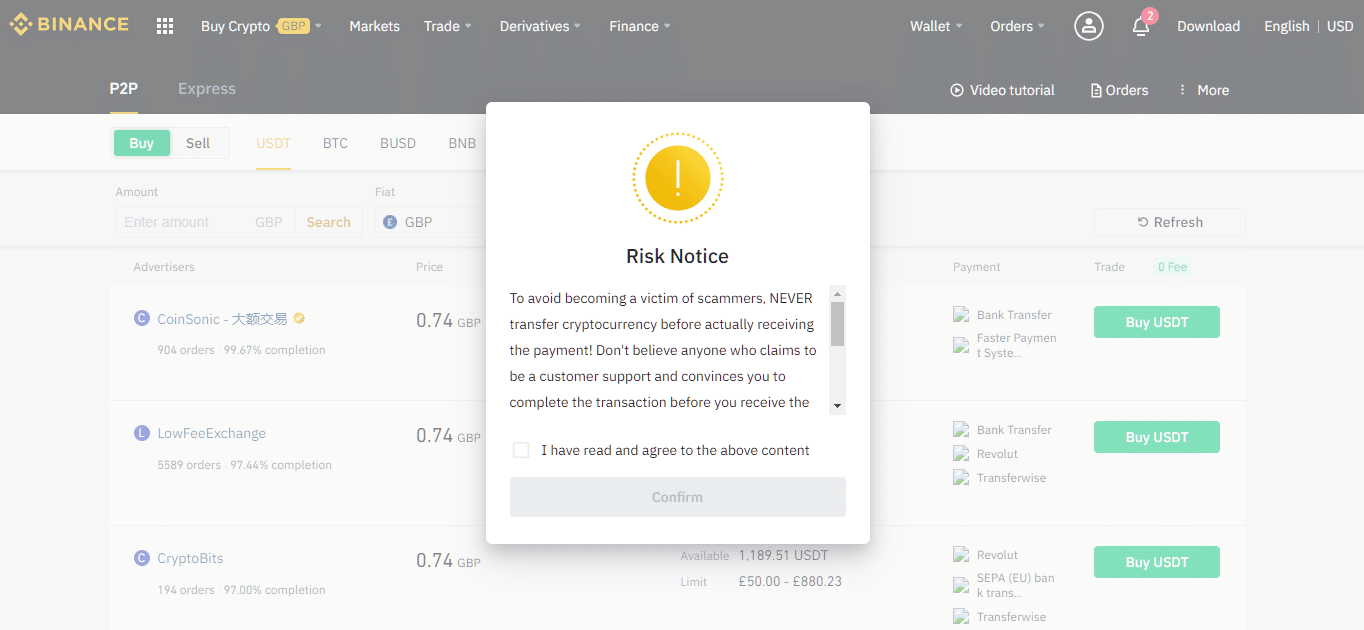
Task: Select the BNB coin tab
Action: pyautogui.click(x=462, y=143)
